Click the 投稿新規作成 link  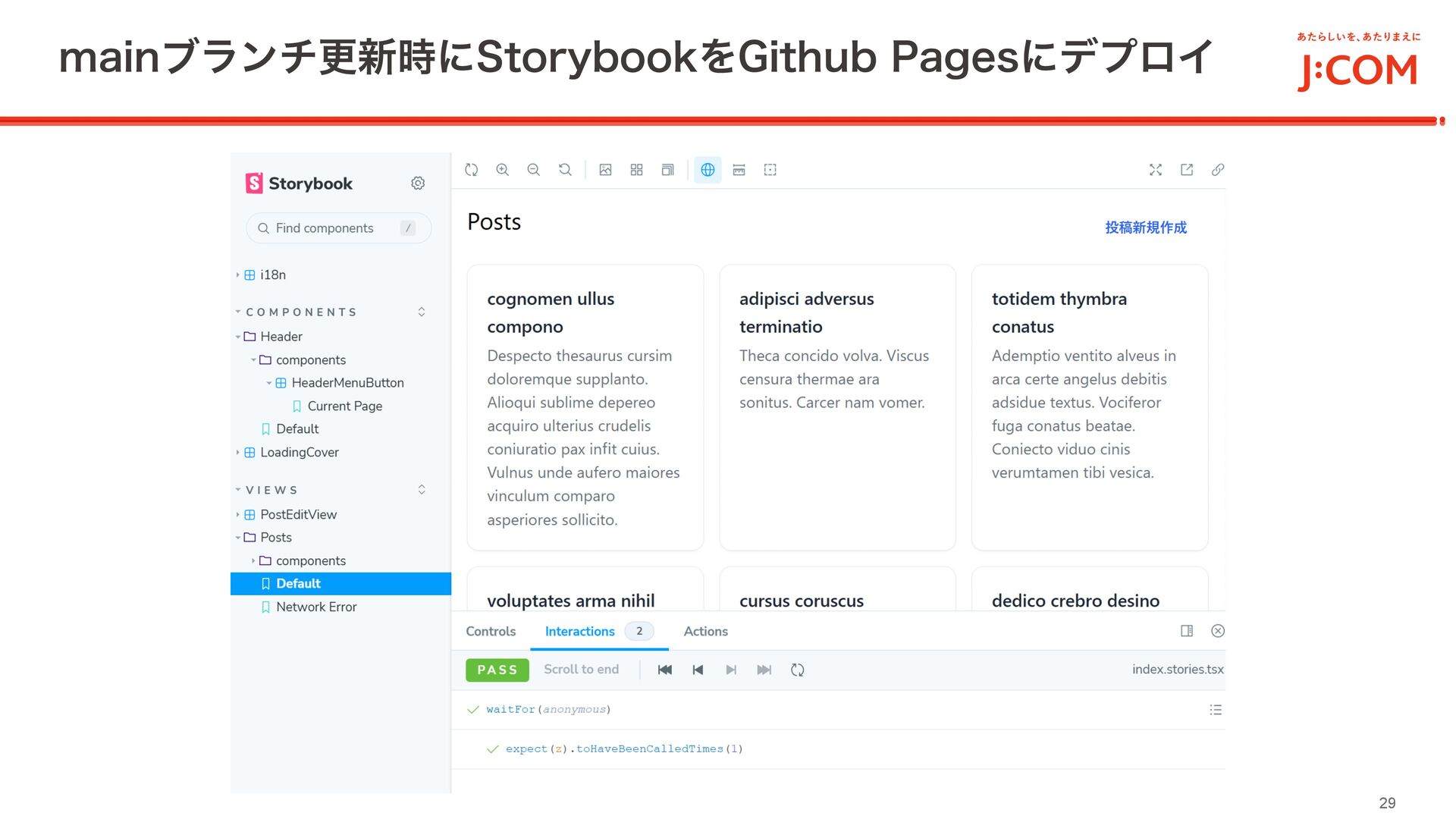(x=1145, y=227)
